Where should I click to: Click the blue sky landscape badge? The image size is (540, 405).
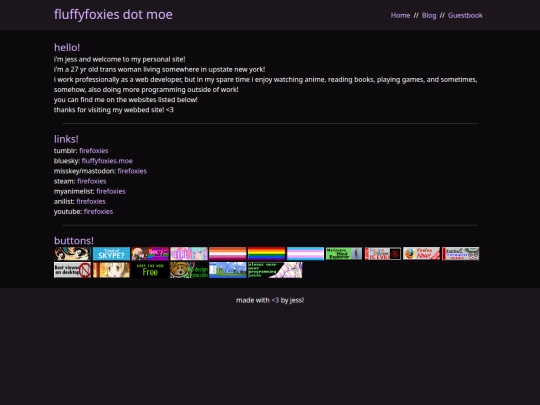click(228, 270)
